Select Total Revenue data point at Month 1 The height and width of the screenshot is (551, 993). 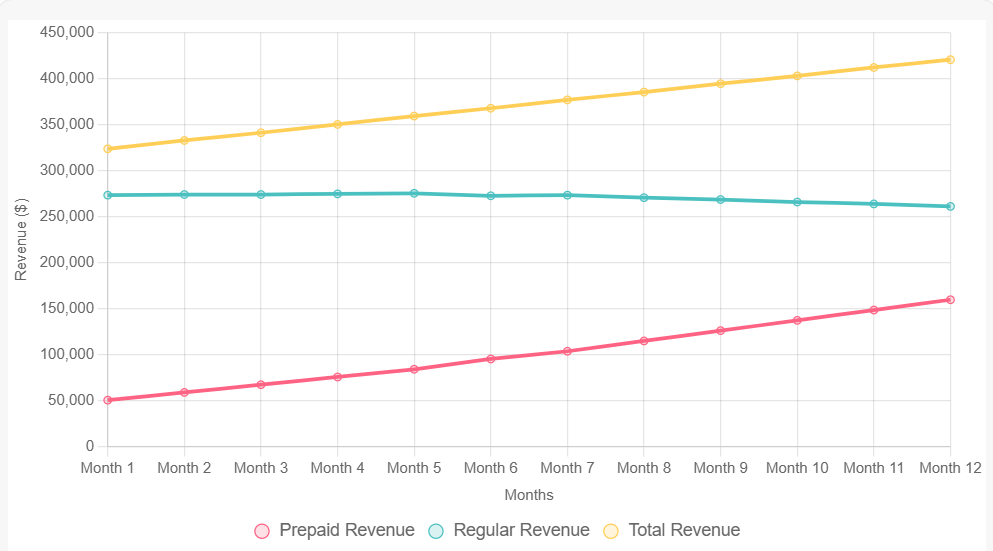tap(108, 149)
